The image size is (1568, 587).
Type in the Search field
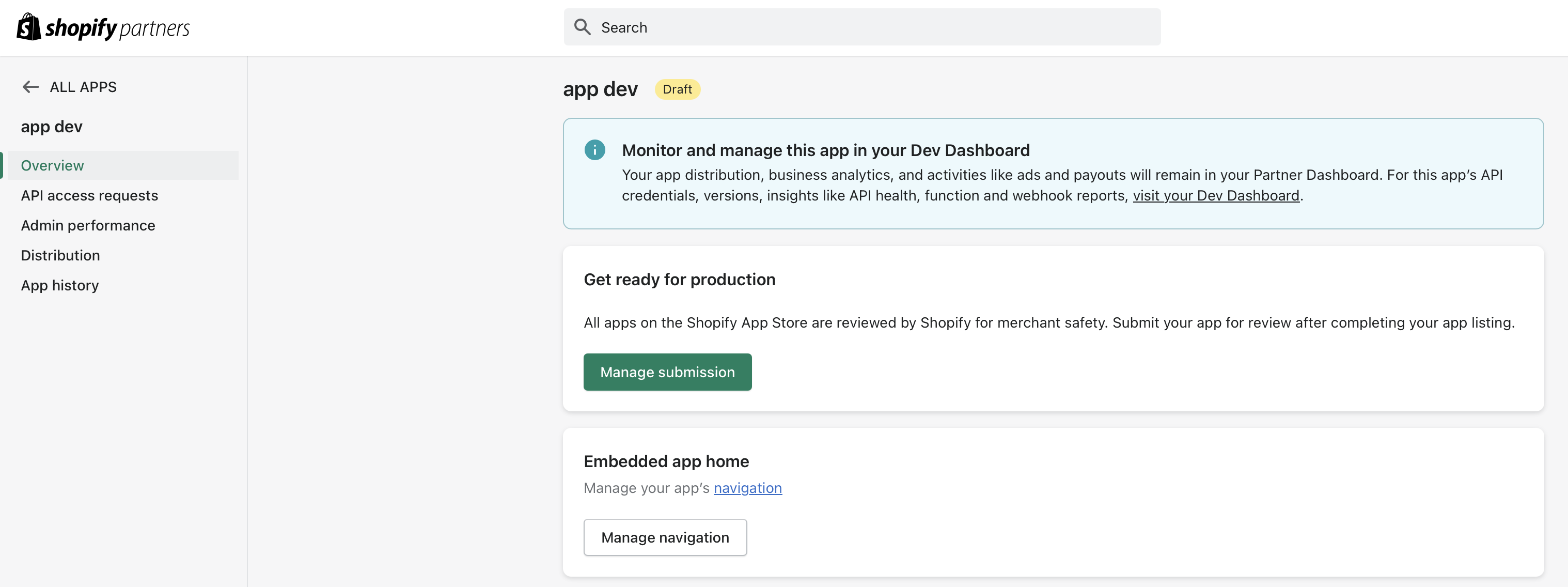coord(876,27)
